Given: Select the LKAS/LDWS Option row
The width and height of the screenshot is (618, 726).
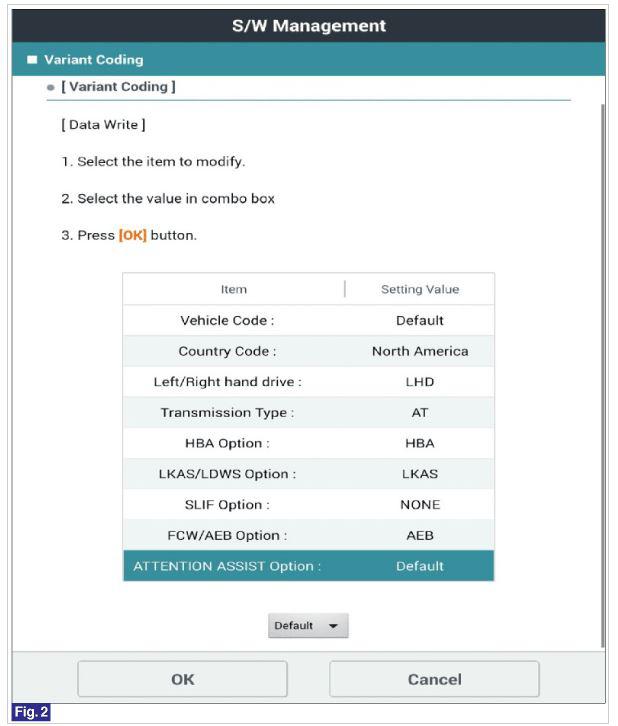Looking at the screenshot, I should point(227,474).
